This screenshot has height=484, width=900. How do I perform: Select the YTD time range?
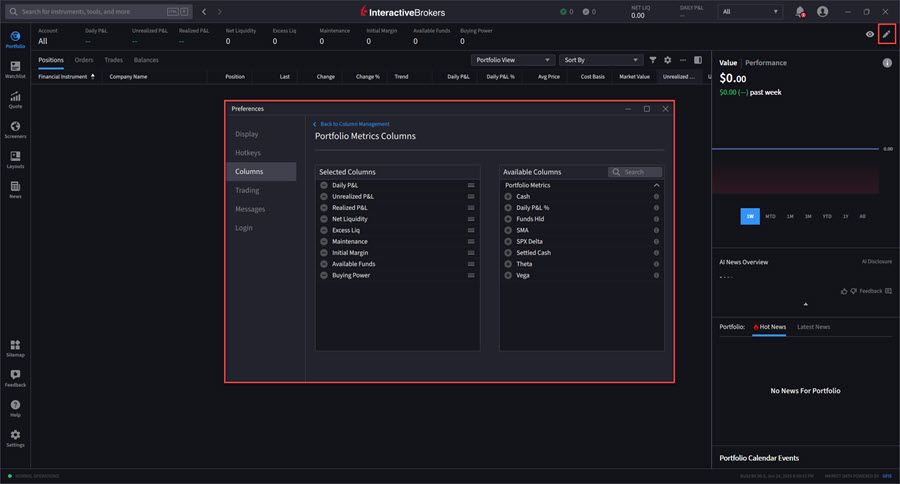pyautogui.click(x=827, y=216)
